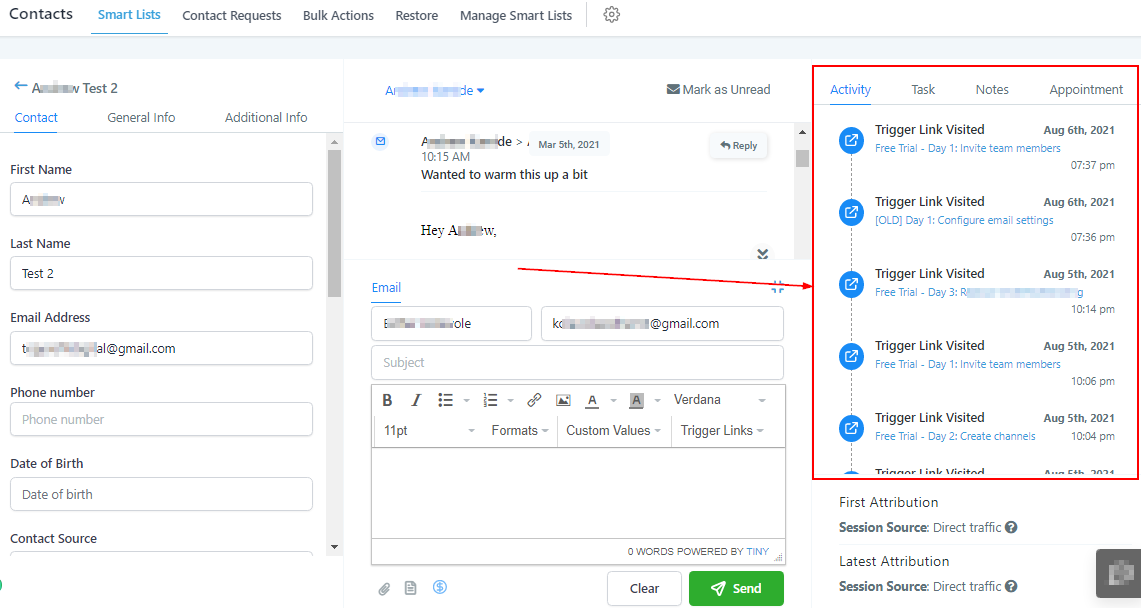Click the email template document icon
Image resolution: width=1141 pixels, height=608 pixels.
coord(410,588)
